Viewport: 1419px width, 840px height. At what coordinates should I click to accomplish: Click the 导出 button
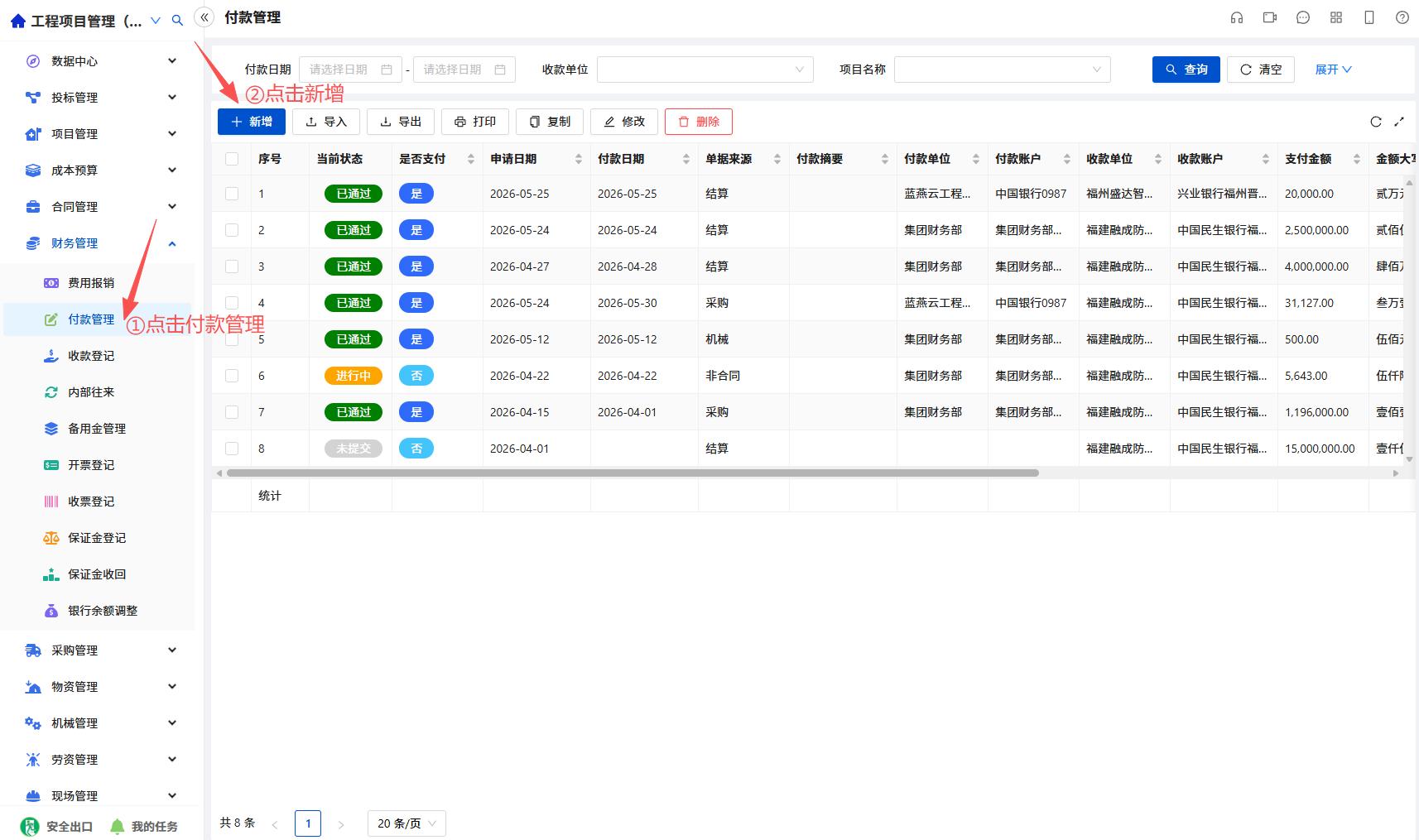pos(401,122)
